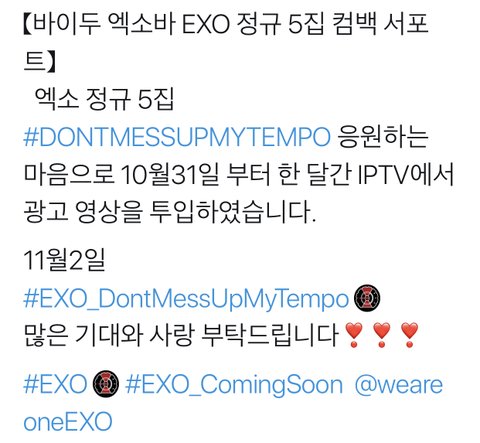Tap the first red heart exclamation emoji
This screenshot has width=480, height=443.
354,335
